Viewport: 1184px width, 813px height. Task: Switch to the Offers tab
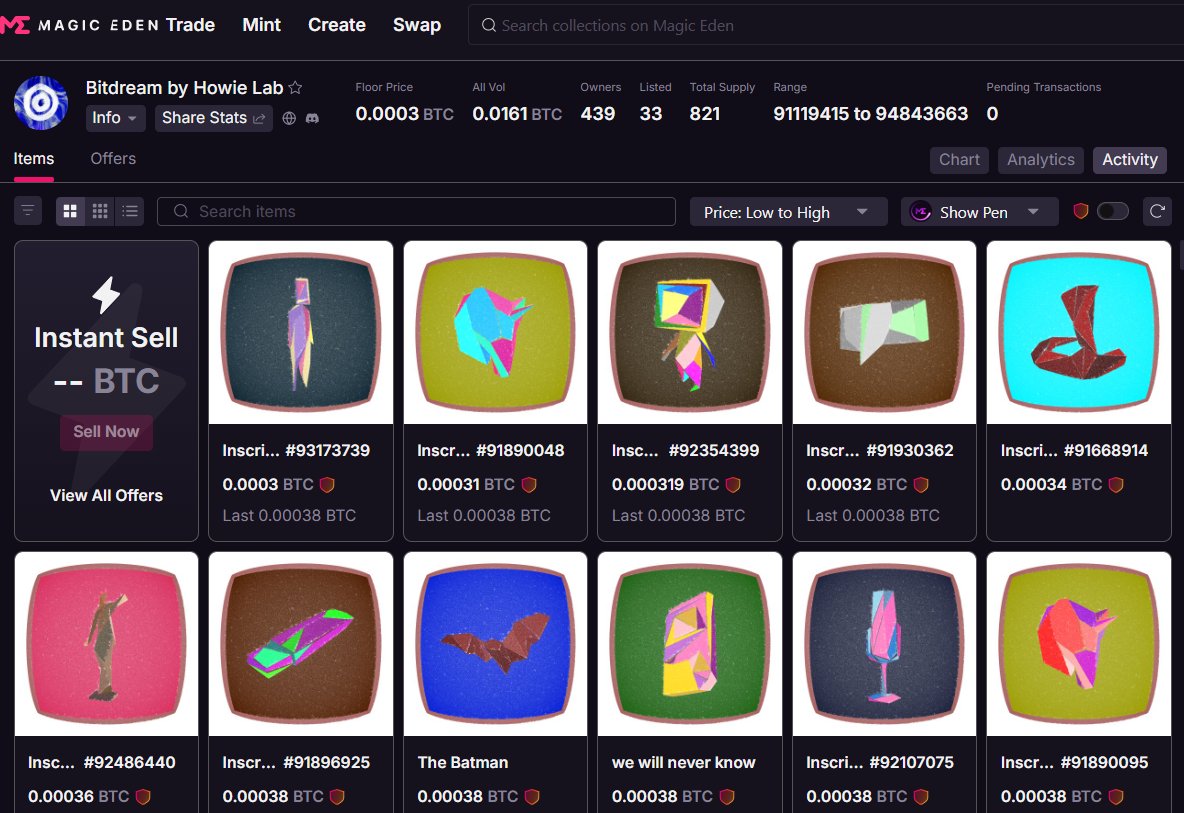pyautogui.click(x=113, y=159)
